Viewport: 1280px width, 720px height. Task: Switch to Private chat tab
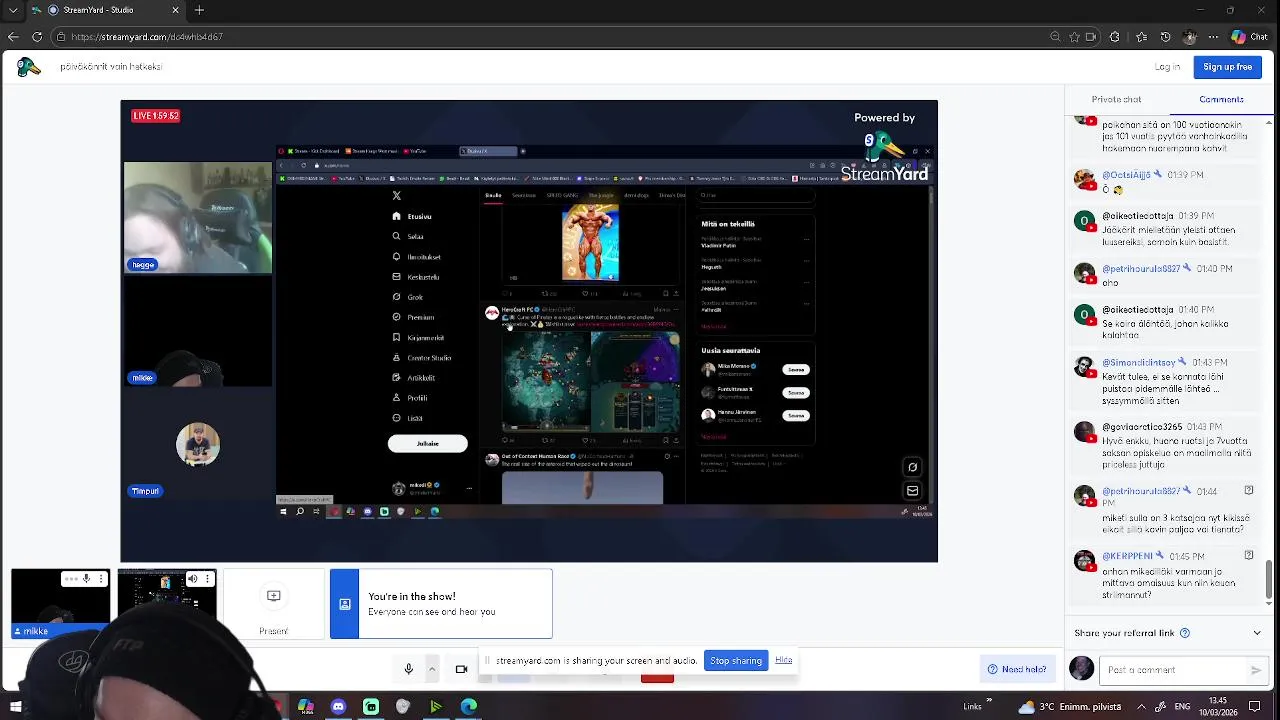[1116, 99]
